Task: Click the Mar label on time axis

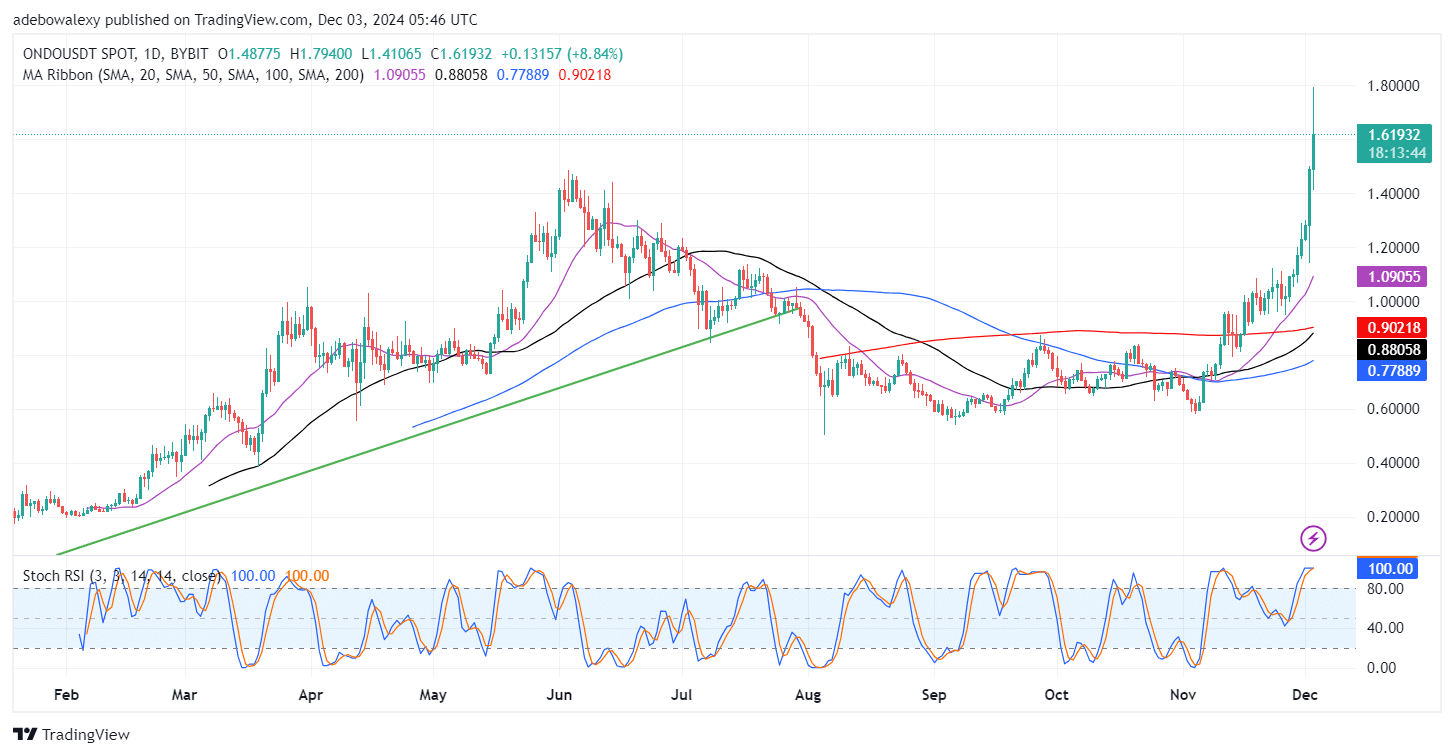Action: tap(185, 694)
